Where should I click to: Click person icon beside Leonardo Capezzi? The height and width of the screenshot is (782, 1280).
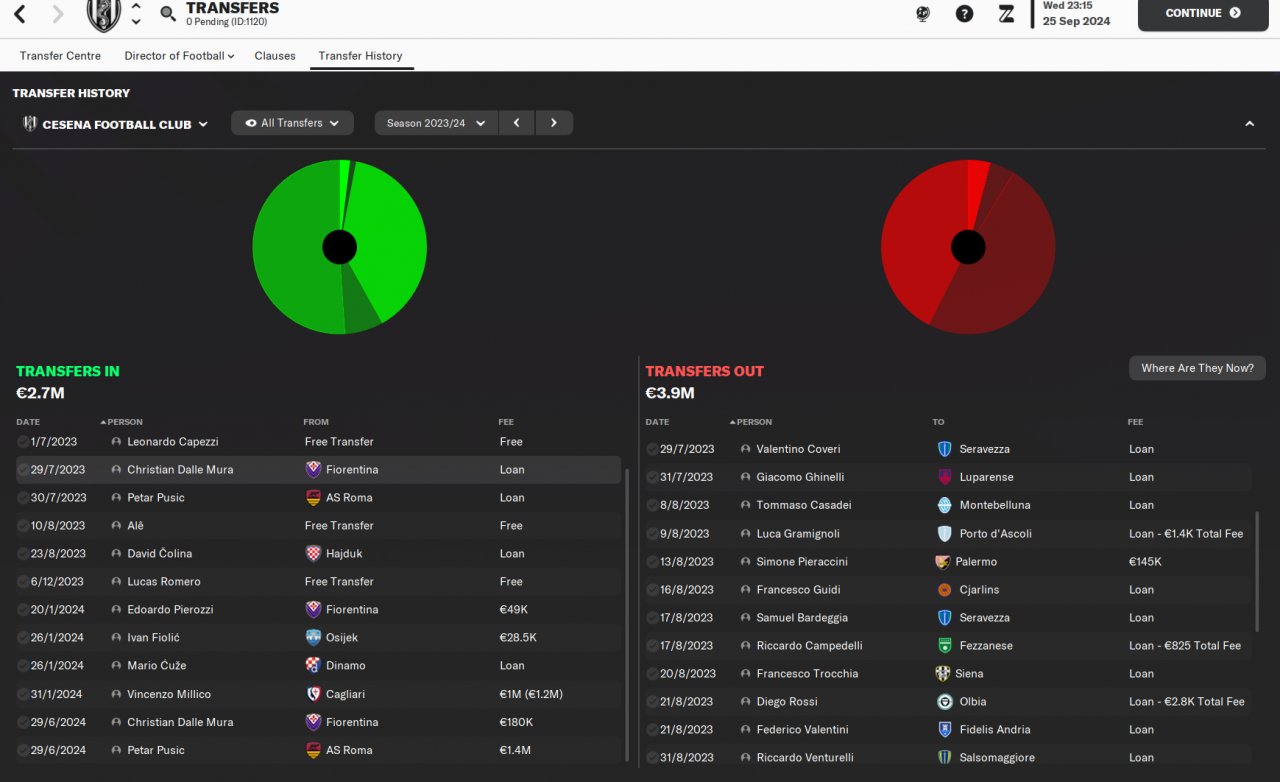coord(116,442)
